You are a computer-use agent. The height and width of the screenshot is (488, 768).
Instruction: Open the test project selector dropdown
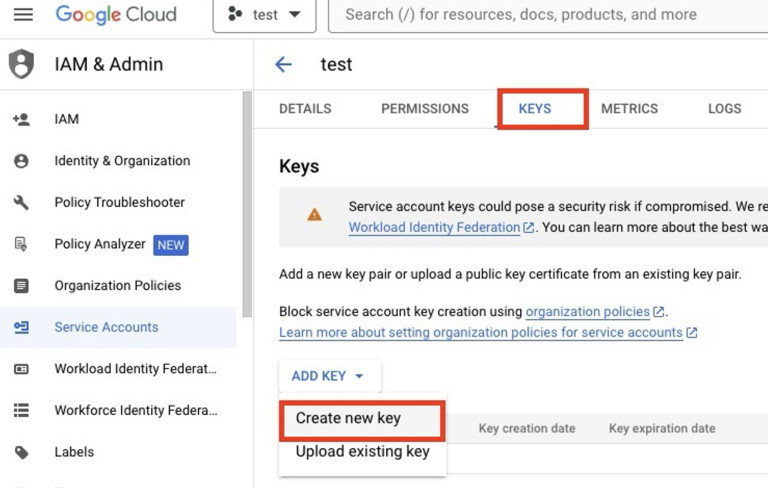[264, 15]
